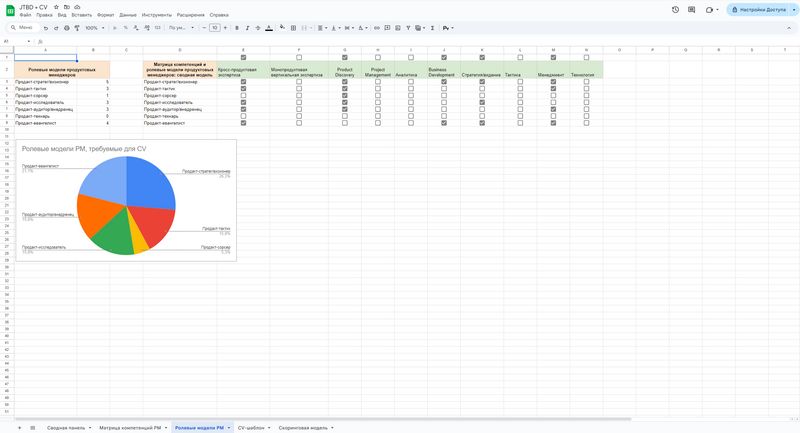The height and width of the screenshot is (433, 800).
Task: Add a new sheet with plus icon
Action: (x=18, y=427)
